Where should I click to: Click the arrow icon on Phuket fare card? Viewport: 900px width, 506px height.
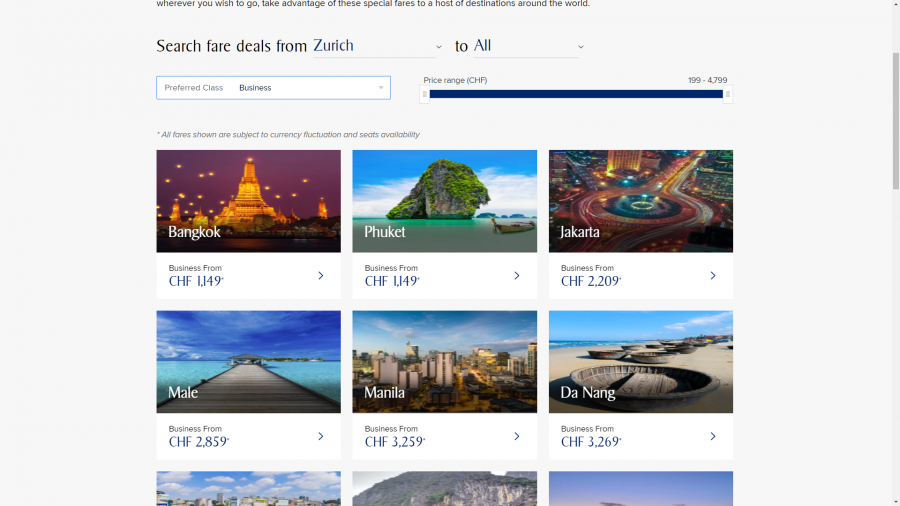[517, 276]
